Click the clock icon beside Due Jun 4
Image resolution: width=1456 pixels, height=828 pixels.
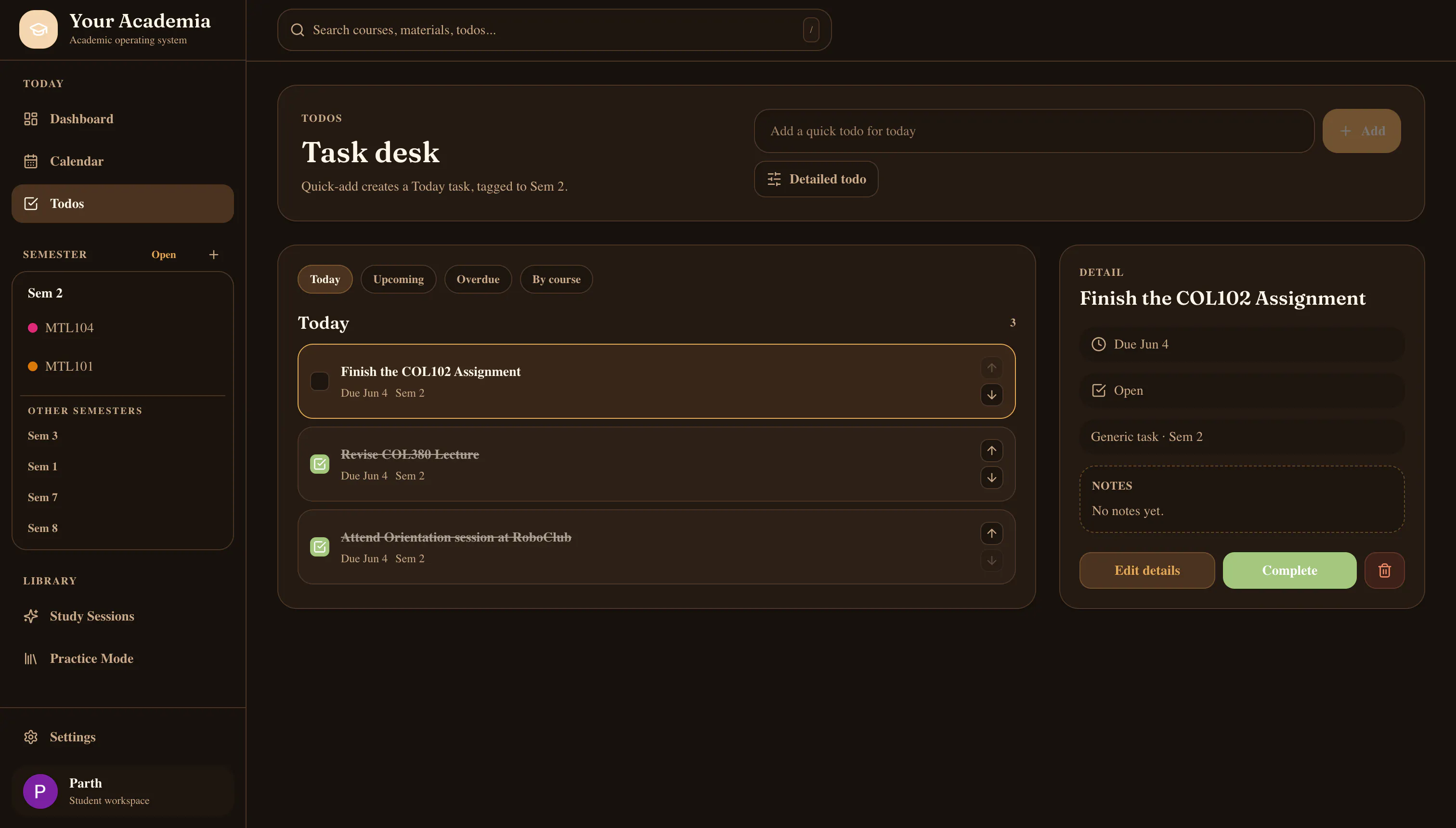point(1098,344)
